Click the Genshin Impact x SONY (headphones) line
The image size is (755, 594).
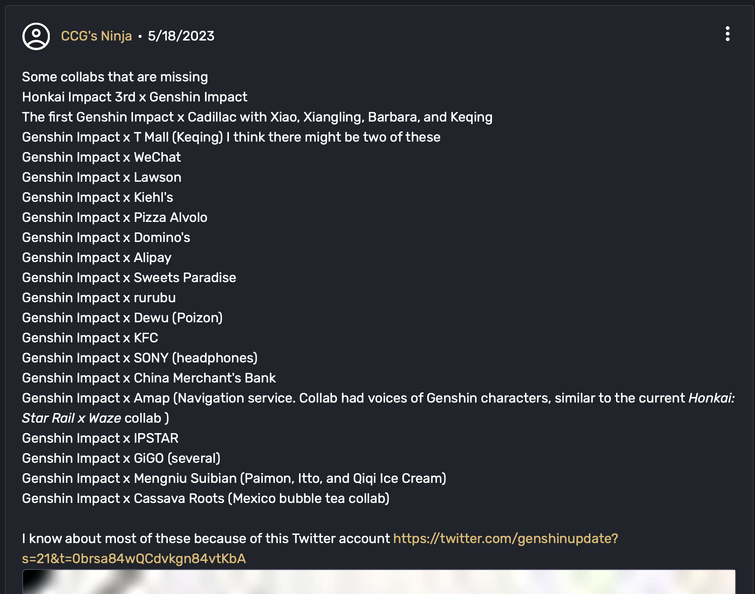[140, 358]
